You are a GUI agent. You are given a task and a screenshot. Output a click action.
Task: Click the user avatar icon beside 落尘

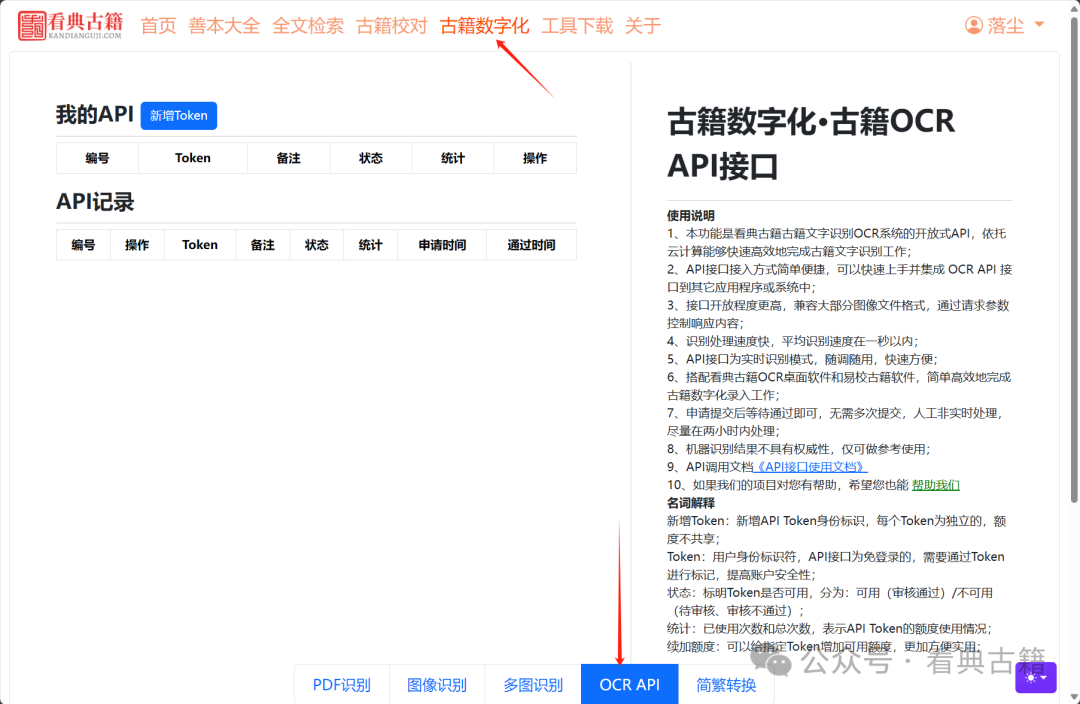click(x=972, y=24)
